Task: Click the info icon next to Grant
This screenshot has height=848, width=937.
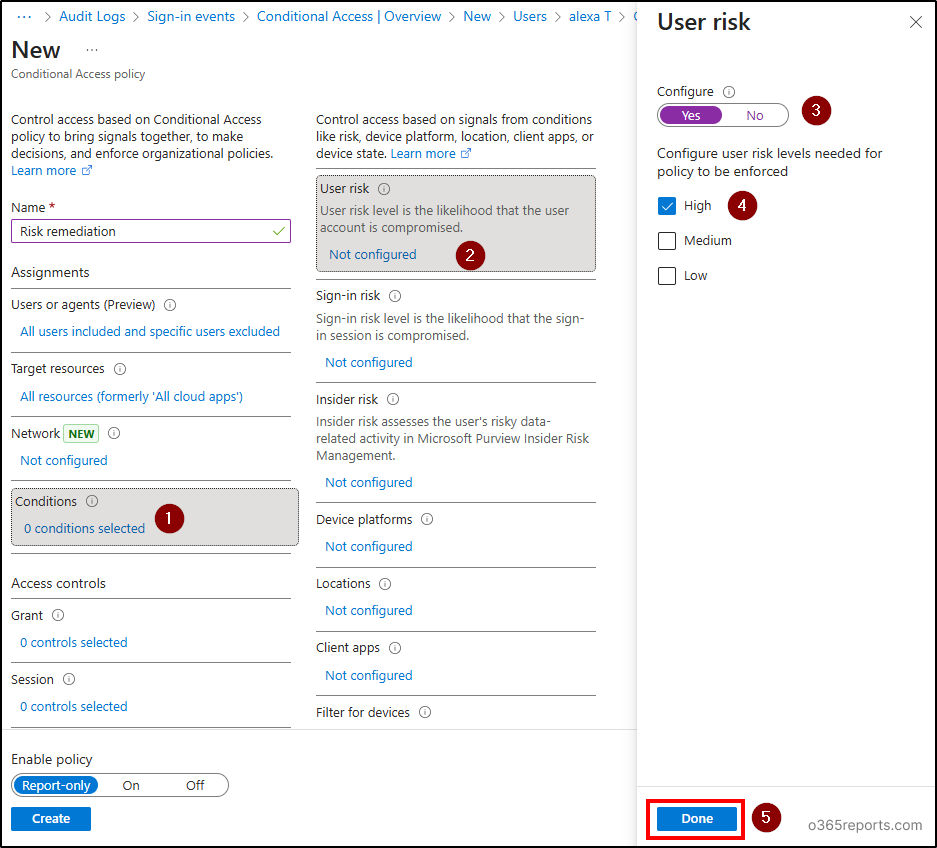Action: [57, 615]
